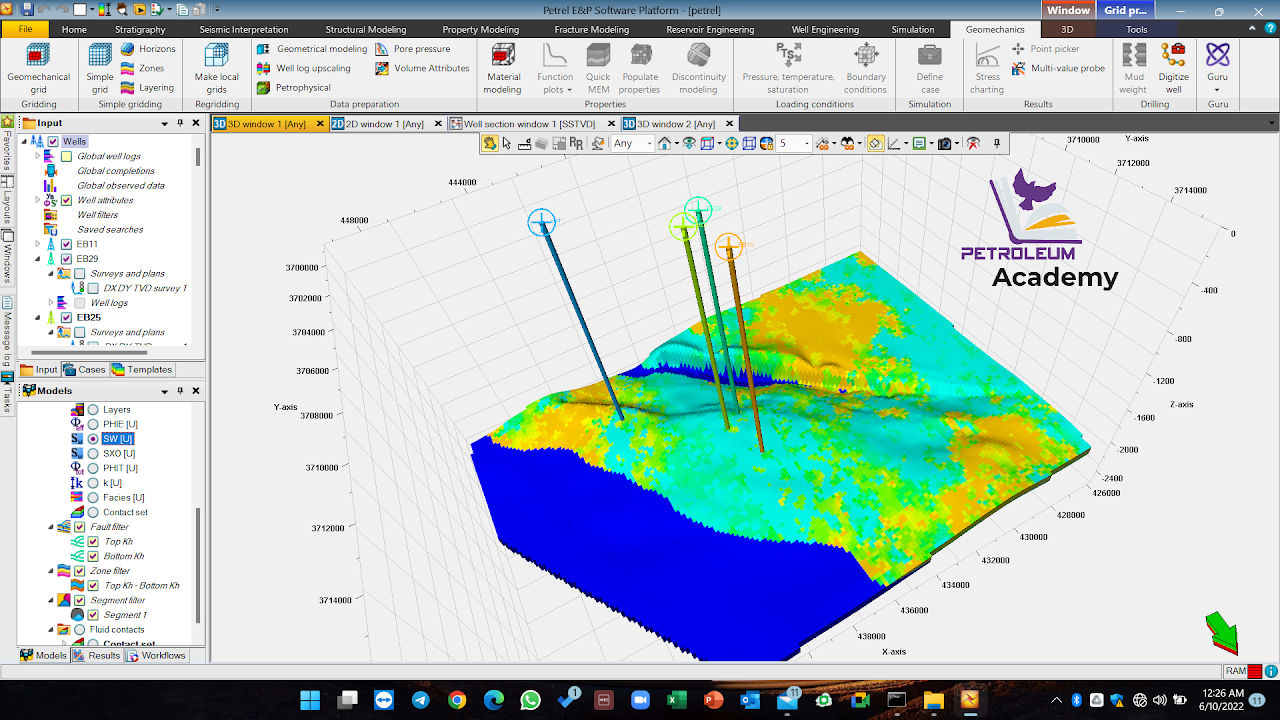Image resolution: width=1280 pixels, height=720 pixels.
Task: Switch to the Templates pane tab
Action: pyautogui.click(x=142, y=370)
